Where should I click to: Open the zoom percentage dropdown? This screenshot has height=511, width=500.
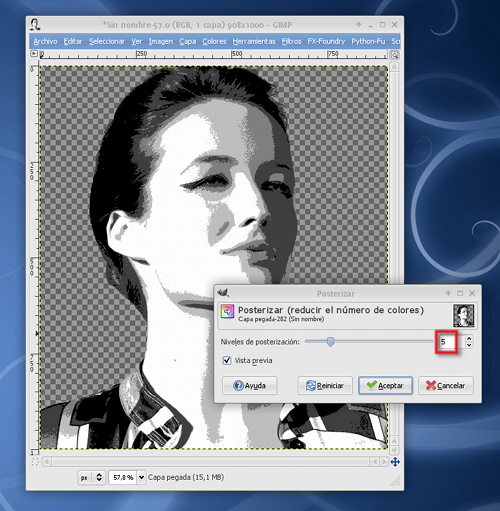pyautogui.click(x=141, y=477)
